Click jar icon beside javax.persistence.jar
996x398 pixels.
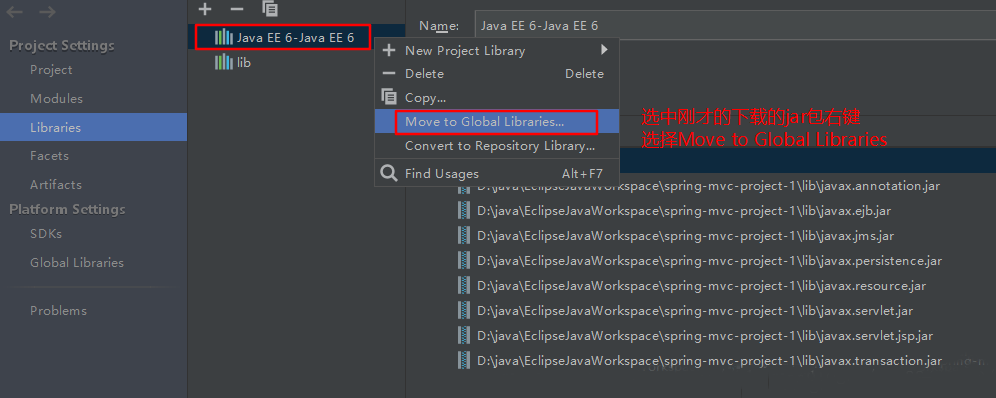point(464,261)
